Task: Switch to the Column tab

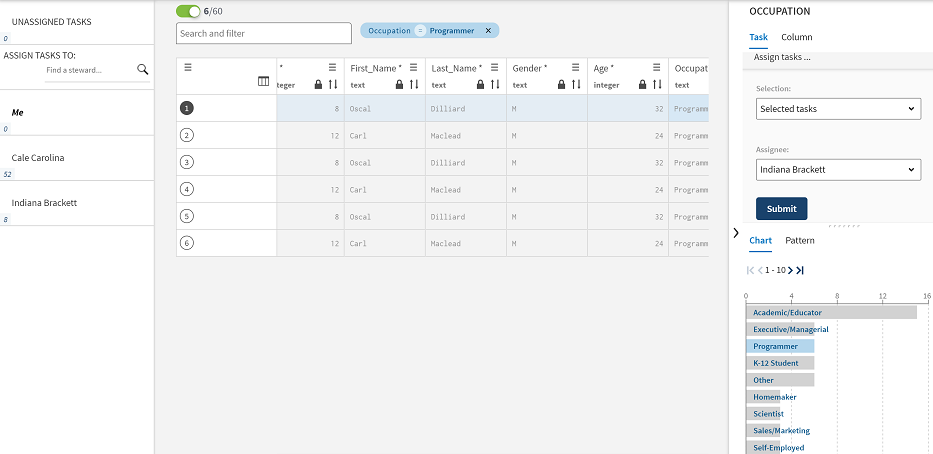Action: (796, 37)
